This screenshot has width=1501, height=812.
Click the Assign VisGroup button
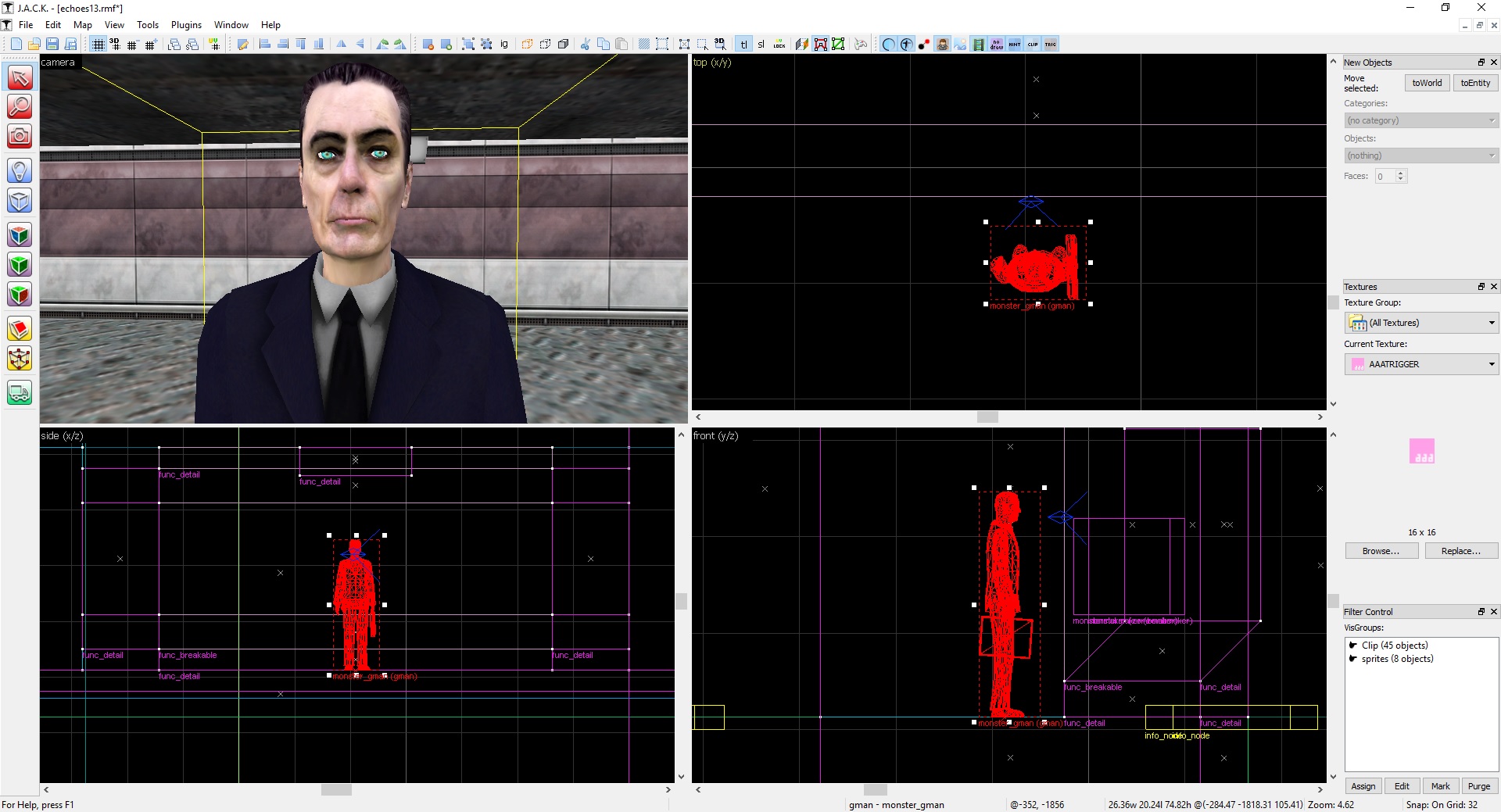(x=1363, y=786)
